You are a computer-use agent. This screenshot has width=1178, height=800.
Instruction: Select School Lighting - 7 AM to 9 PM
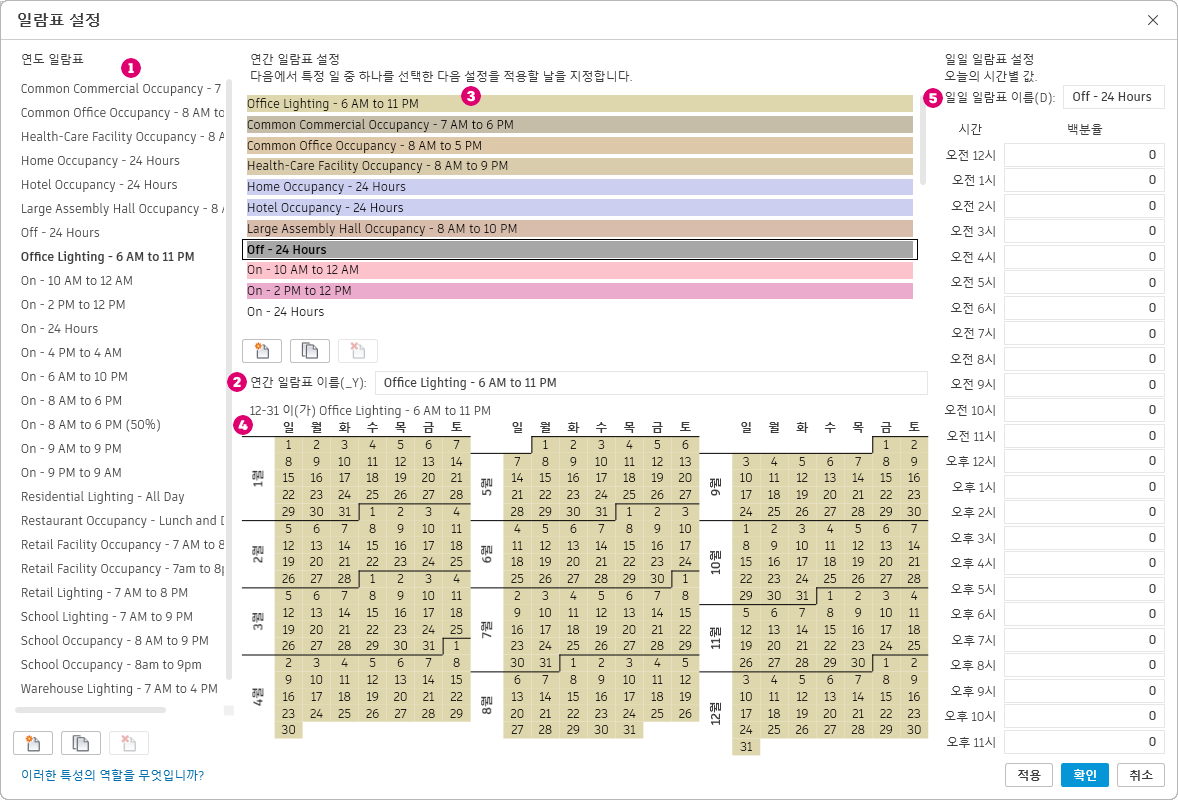point(107,617)
